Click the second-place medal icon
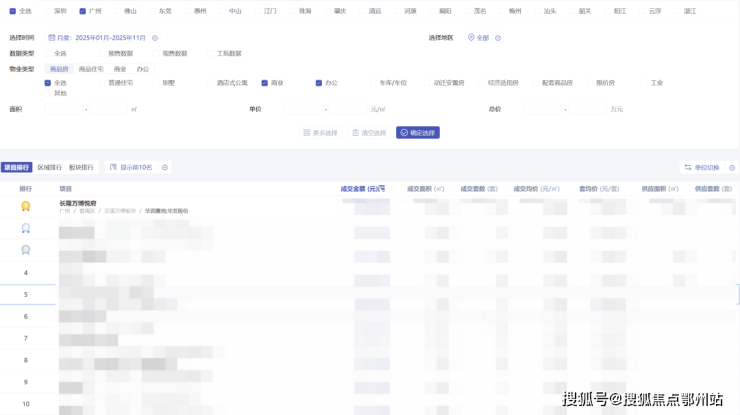The height and width of the screenshot is (415, 740). [25, 228]
